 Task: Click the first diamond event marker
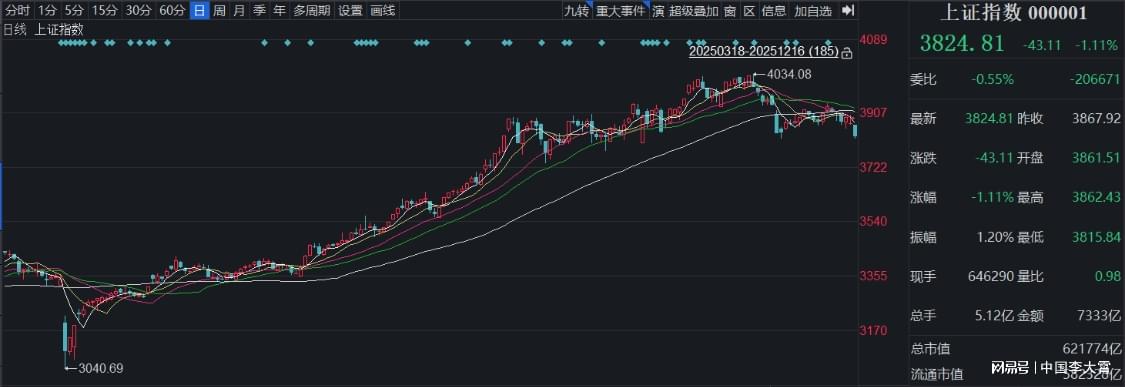tap(61, 43)
